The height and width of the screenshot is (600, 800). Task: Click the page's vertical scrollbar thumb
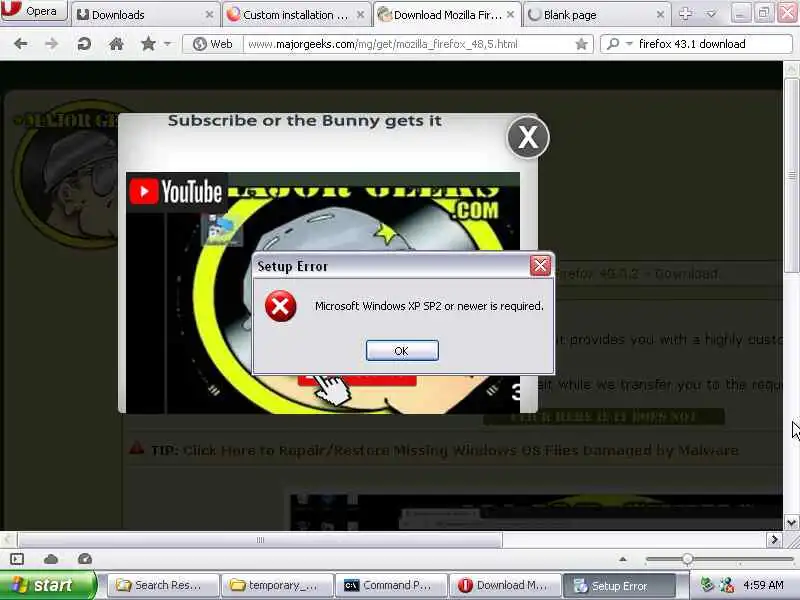[x=791, y=176]
